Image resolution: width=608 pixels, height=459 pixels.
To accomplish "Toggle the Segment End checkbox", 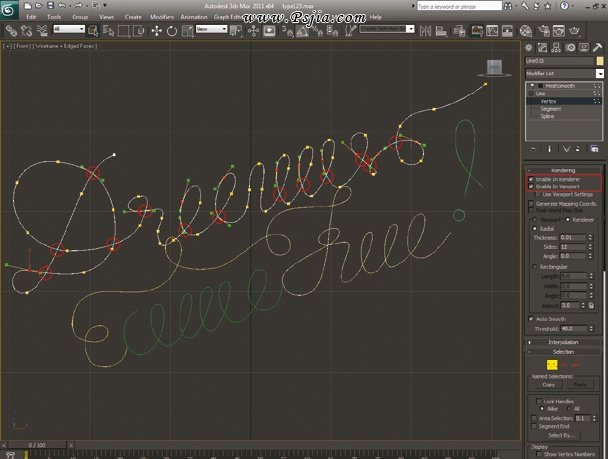I will (534, 426).
